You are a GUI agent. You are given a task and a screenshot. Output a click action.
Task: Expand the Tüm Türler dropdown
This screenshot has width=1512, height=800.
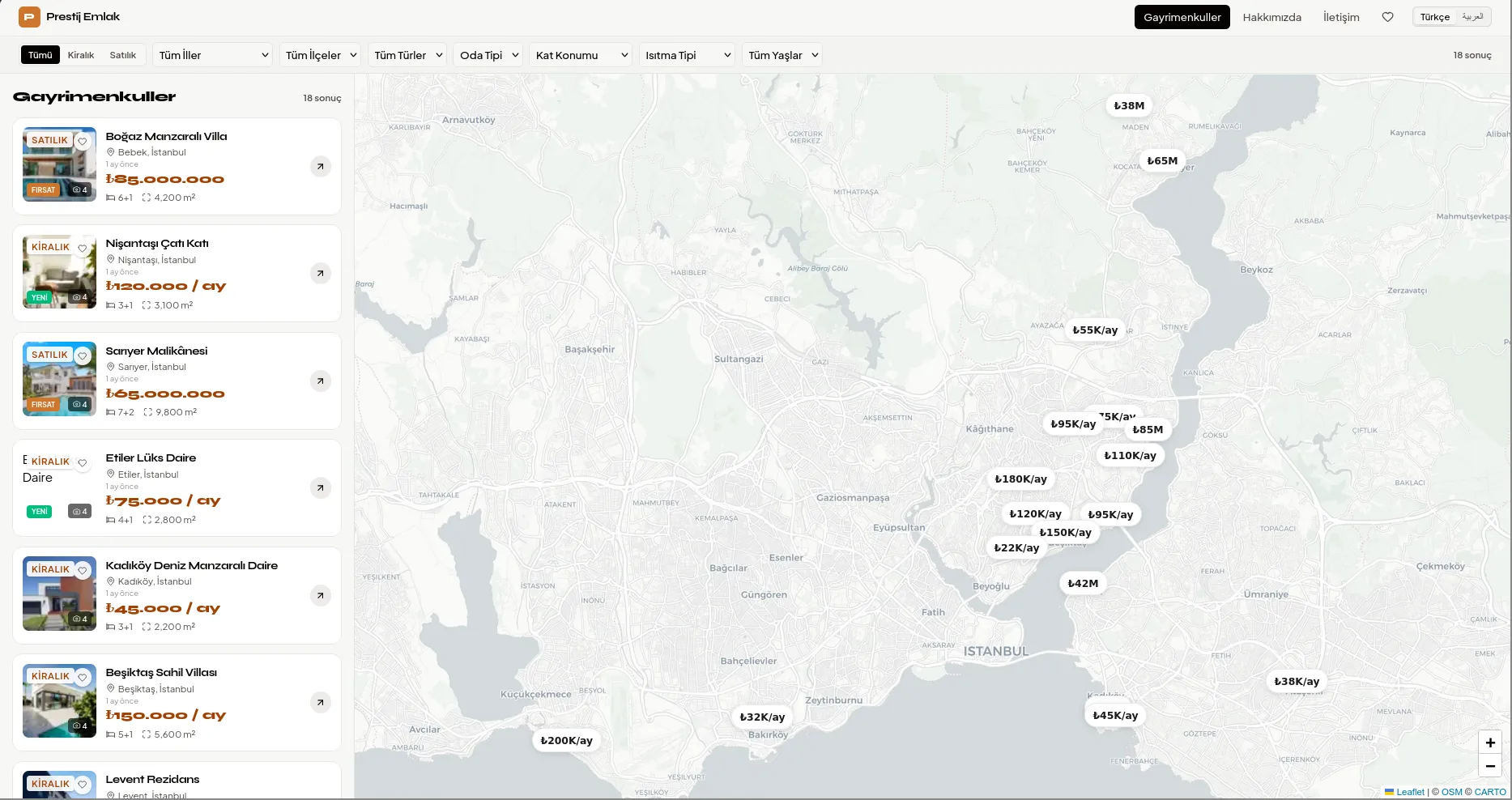[407, 55]
